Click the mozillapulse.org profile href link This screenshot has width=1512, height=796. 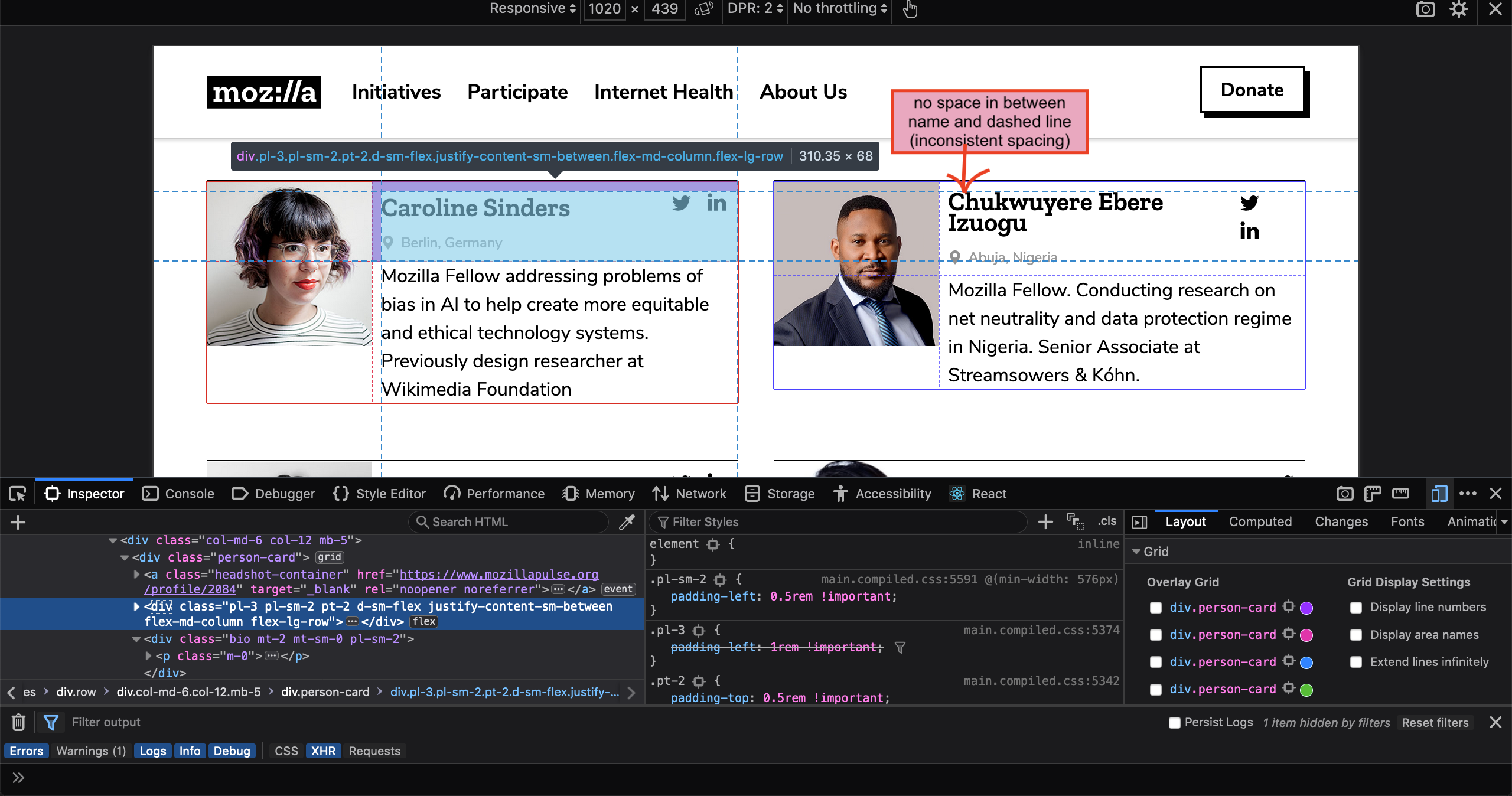point(498,574)
